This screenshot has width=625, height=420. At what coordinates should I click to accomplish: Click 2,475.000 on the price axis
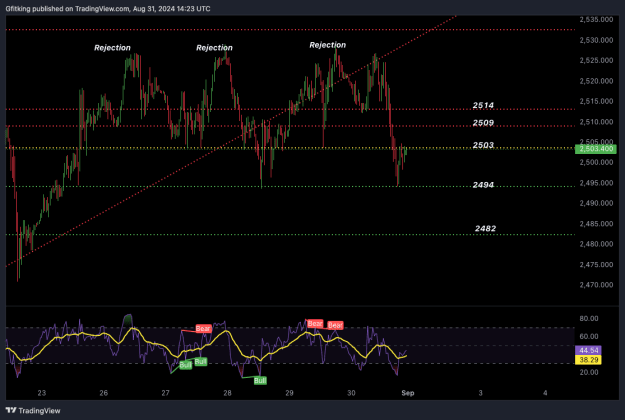point(596,265)
